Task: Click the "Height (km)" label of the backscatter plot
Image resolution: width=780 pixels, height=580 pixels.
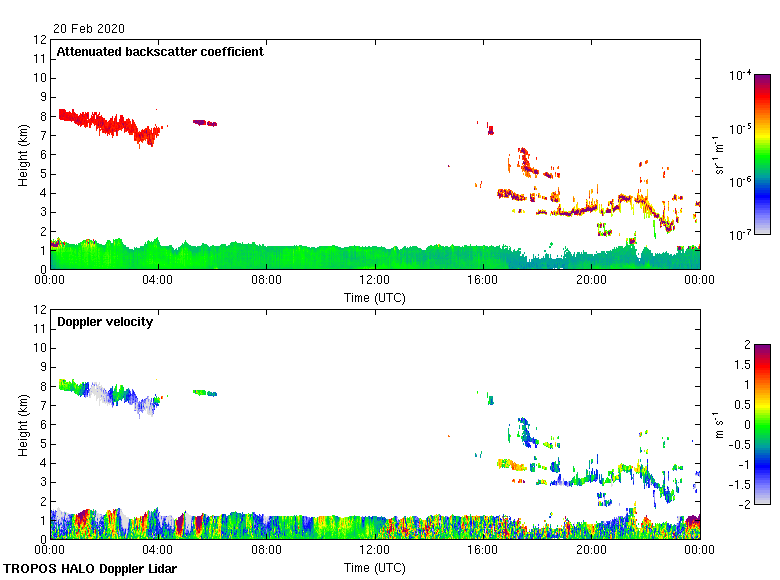Action: 22,153
